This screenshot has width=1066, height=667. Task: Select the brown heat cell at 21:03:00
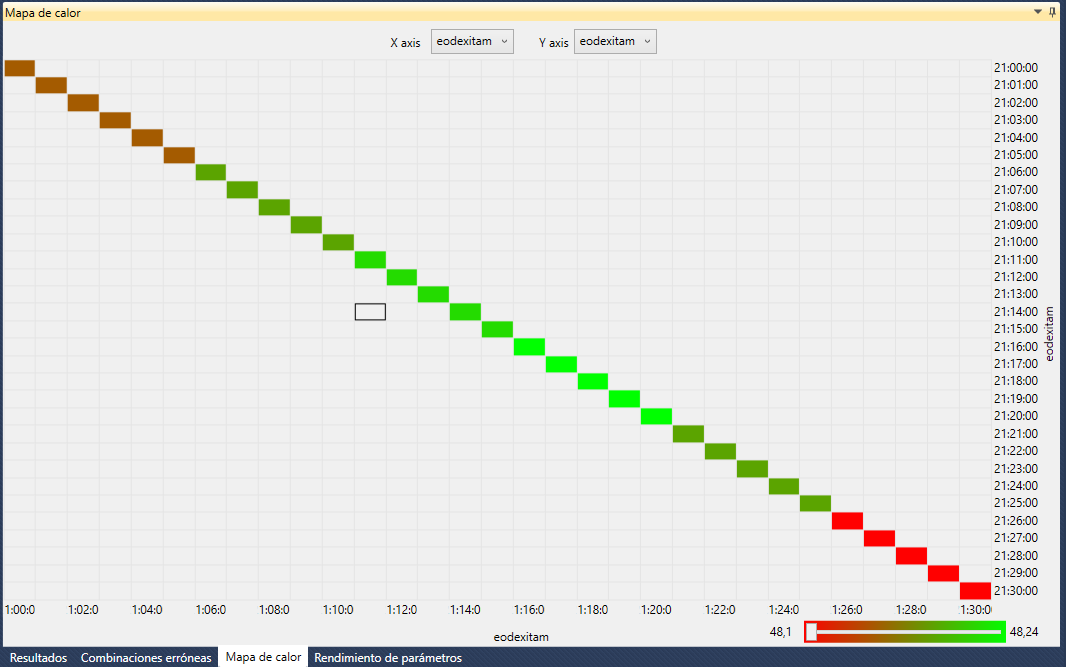(115, 120)
